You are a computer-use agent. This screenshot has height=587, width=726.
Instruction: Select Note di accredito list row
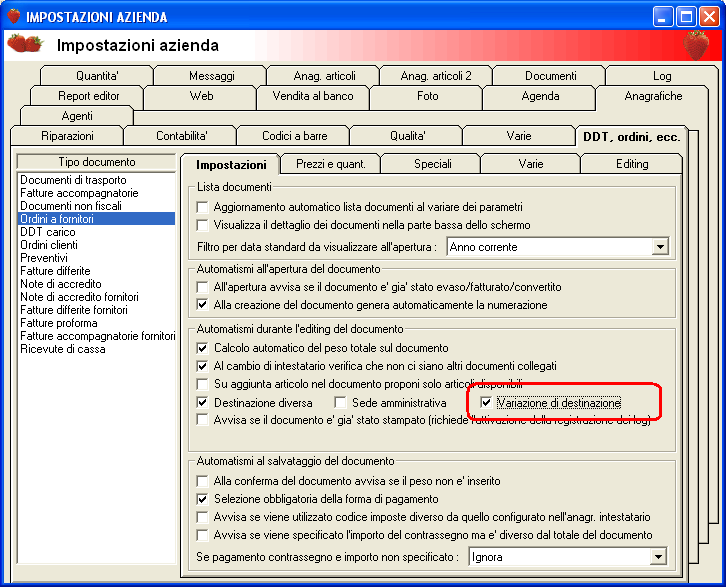coord(97,284)
